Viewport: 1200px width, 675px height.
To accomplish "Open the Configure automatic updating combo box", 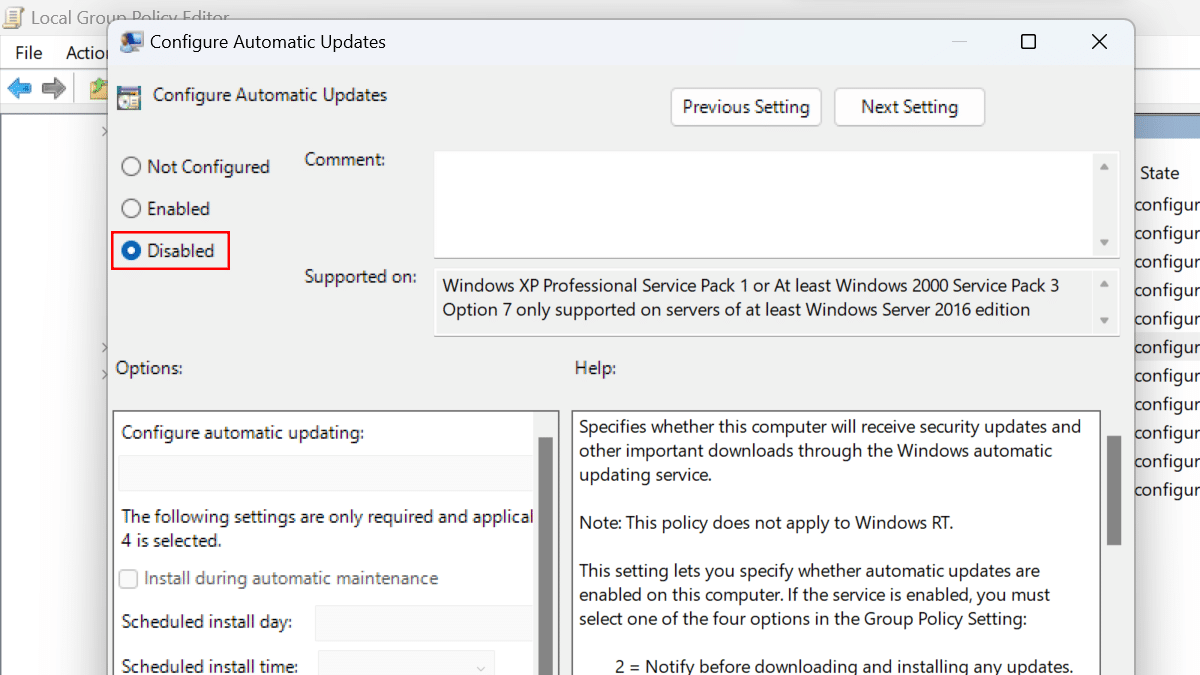I will tap(325, 473).
